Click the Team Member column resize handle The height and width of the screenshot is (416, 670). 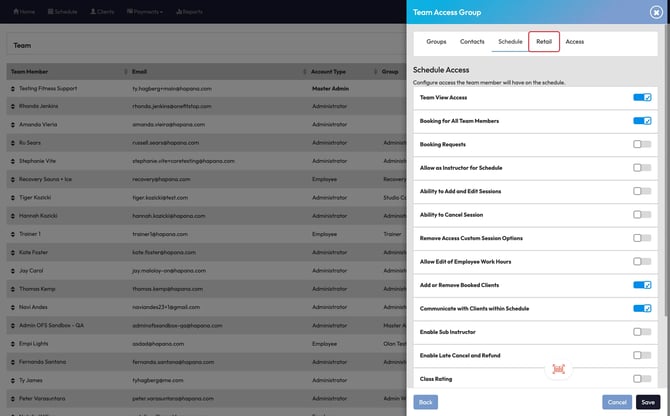(x=126, y=72)
